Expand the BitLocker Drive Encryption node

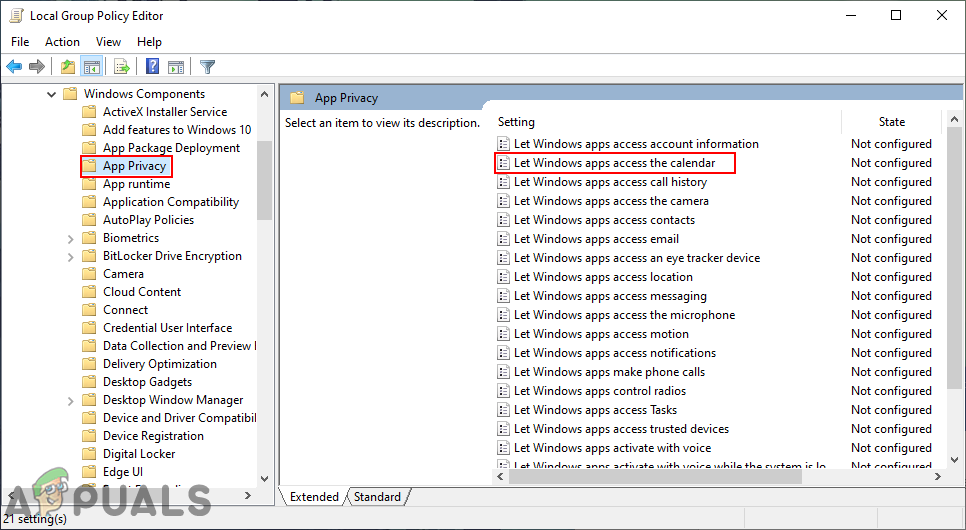tap(70, 256)
